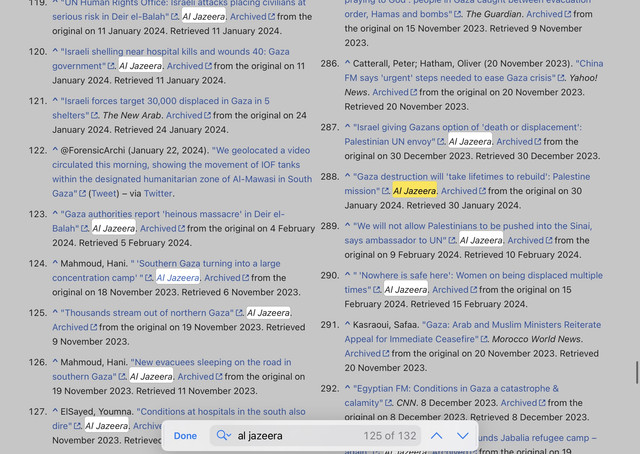640x454 pixels.
Task: Jump back via caret of reference 292
Action: pyautogui.click(x=347, y=388)
